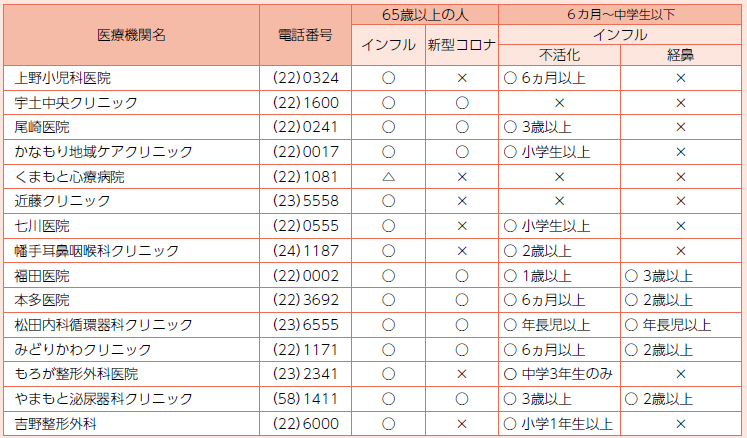Click phone number (22)0241
The height and width of the screenshot is (438, 747).
tap(305, 127)
